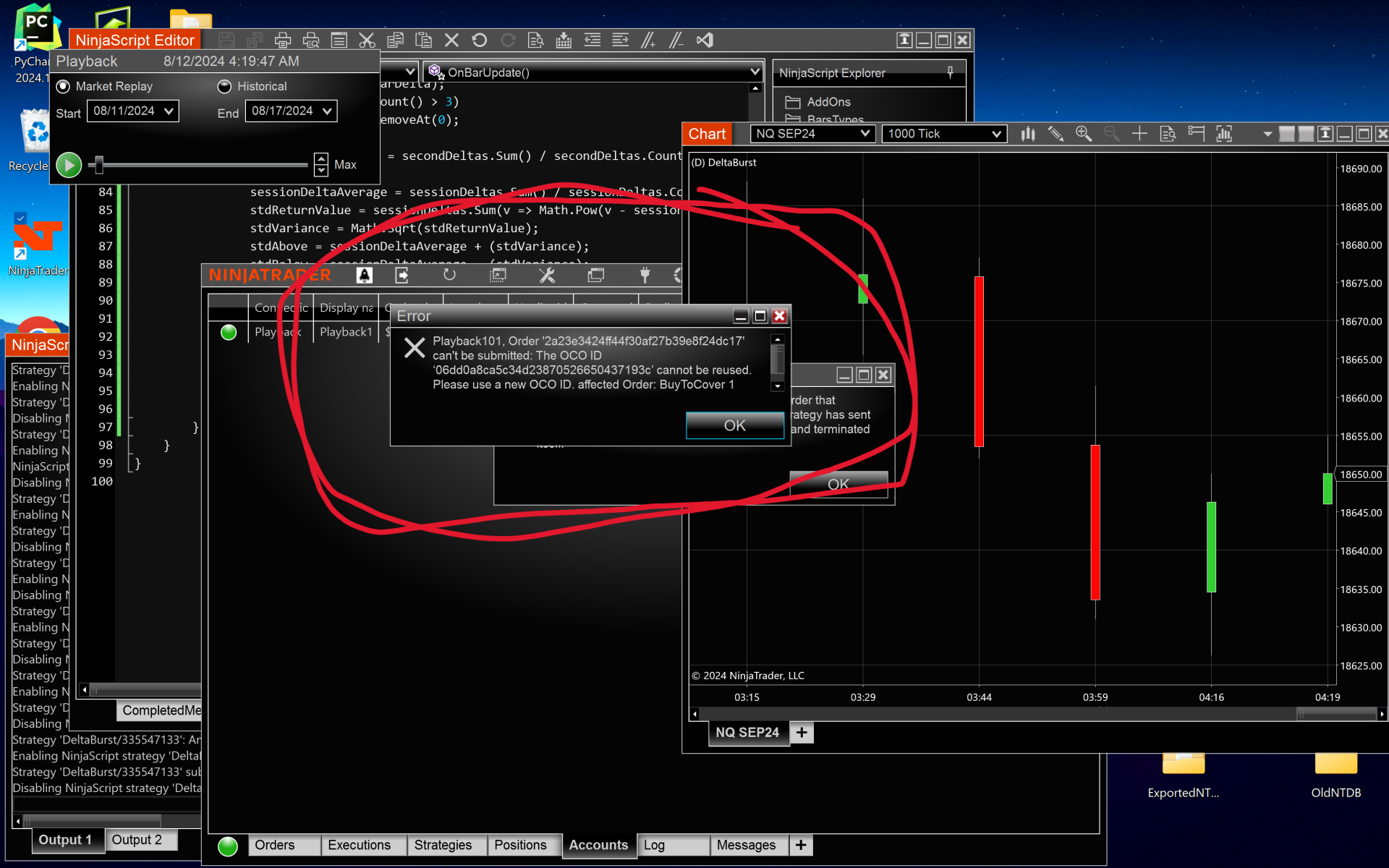Select the drawing tools pencil icon
This screenshot has width=1389, height=868.
1055,134
